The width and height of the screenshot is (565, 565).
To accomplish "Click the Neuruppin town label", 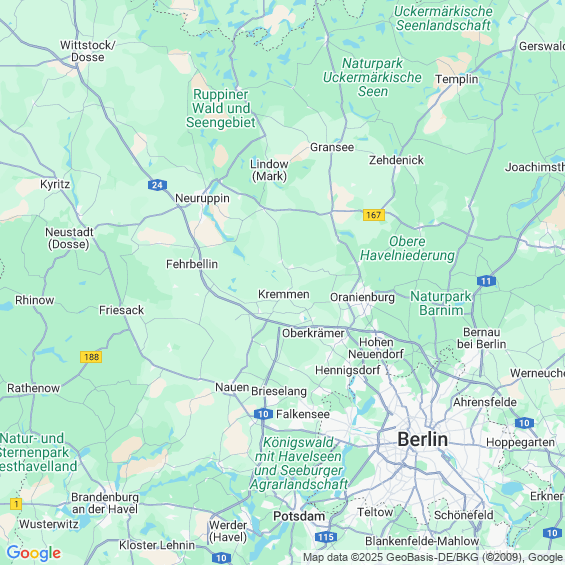I will click(202, 198).
